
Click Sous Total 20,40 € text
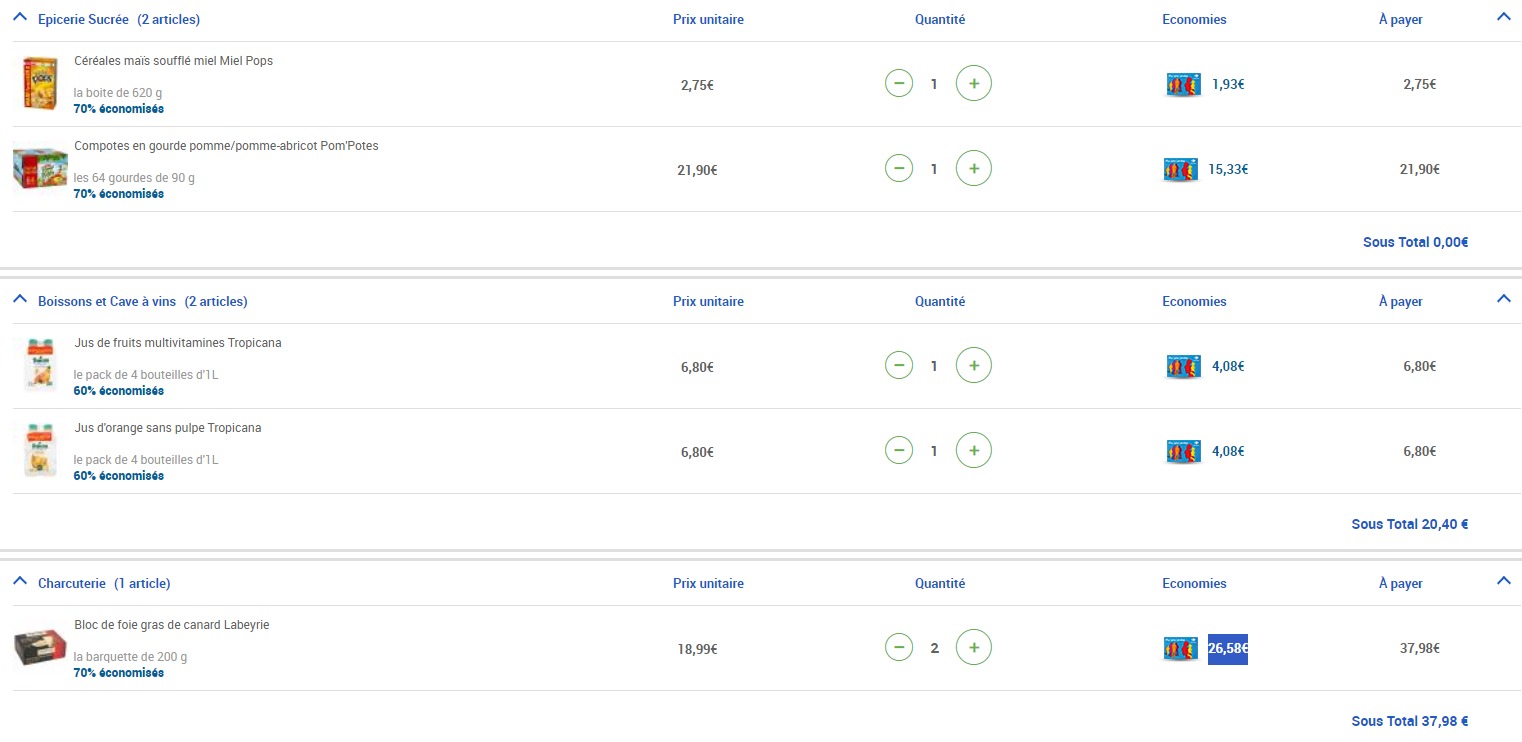coord(1410,524)
